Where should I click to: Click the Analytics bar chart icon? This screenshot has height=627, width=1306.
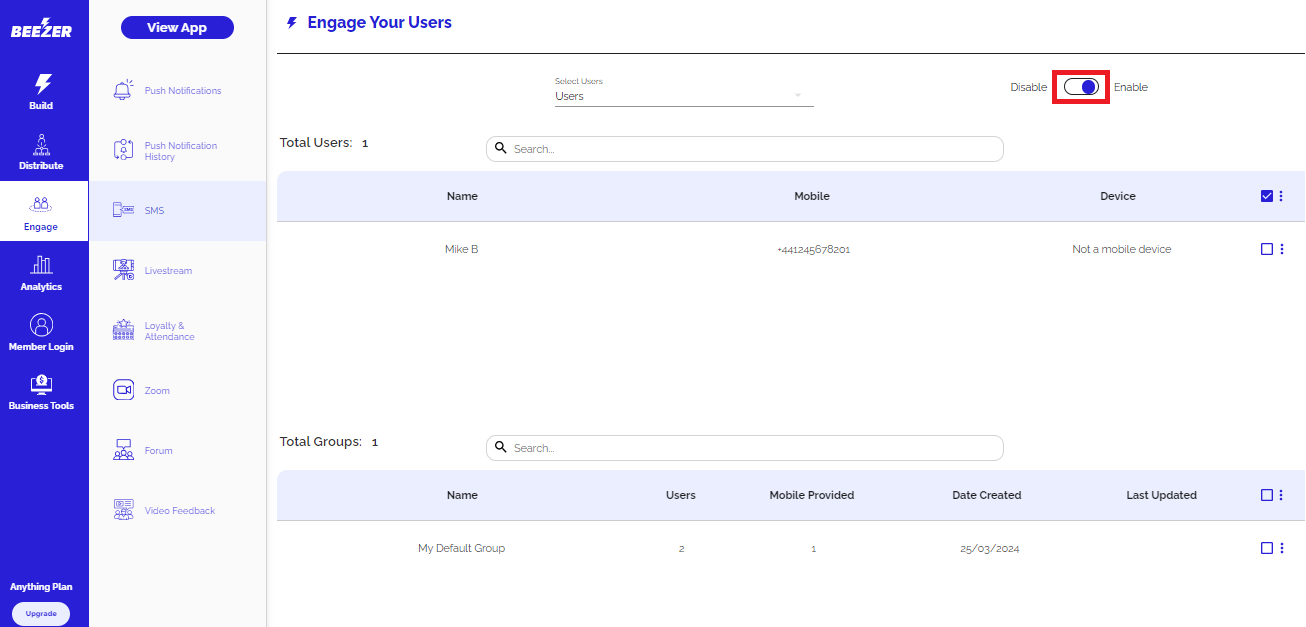point(42,265)
